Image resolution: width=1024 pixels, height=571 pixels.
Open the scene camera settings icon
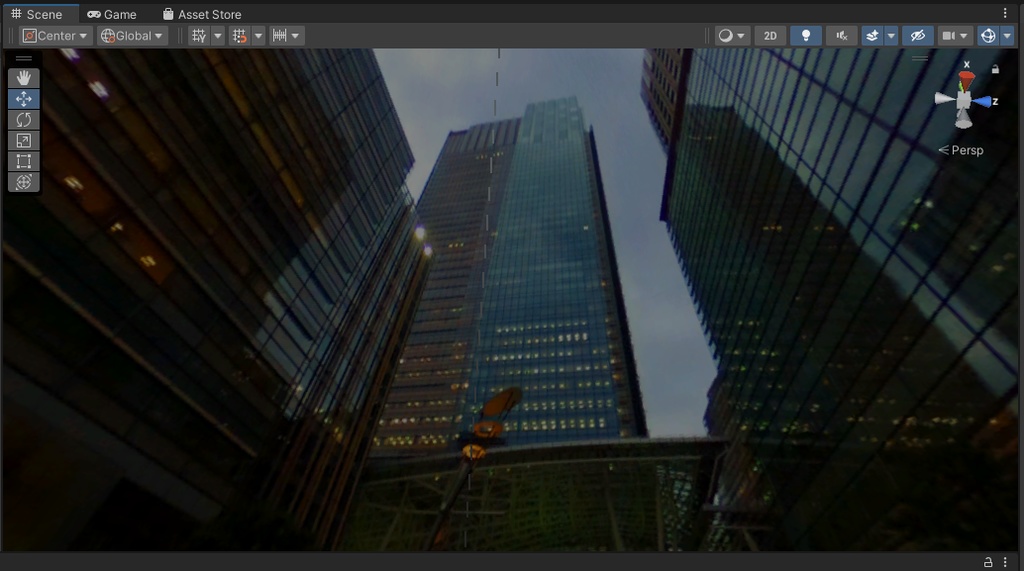(x=948, y=36)
